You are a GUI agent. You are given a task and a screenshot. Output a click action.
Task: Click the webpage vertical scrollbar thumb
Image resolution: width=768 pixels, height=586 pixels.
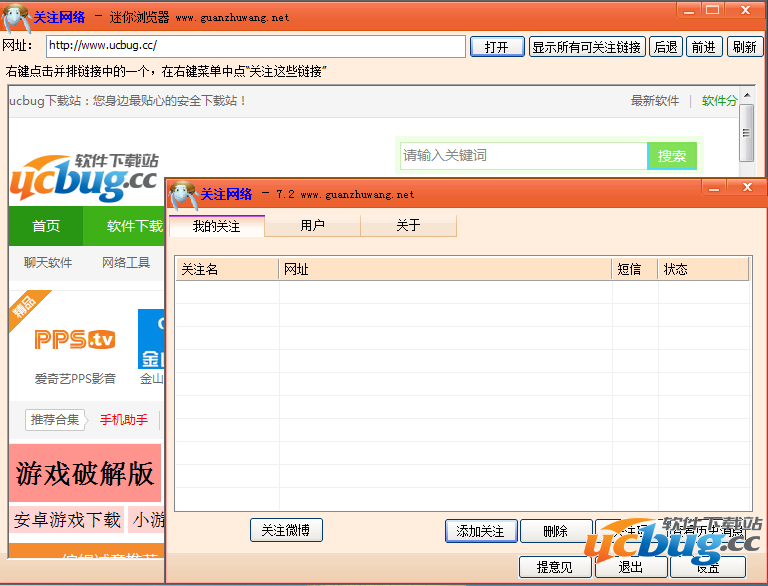746,133
